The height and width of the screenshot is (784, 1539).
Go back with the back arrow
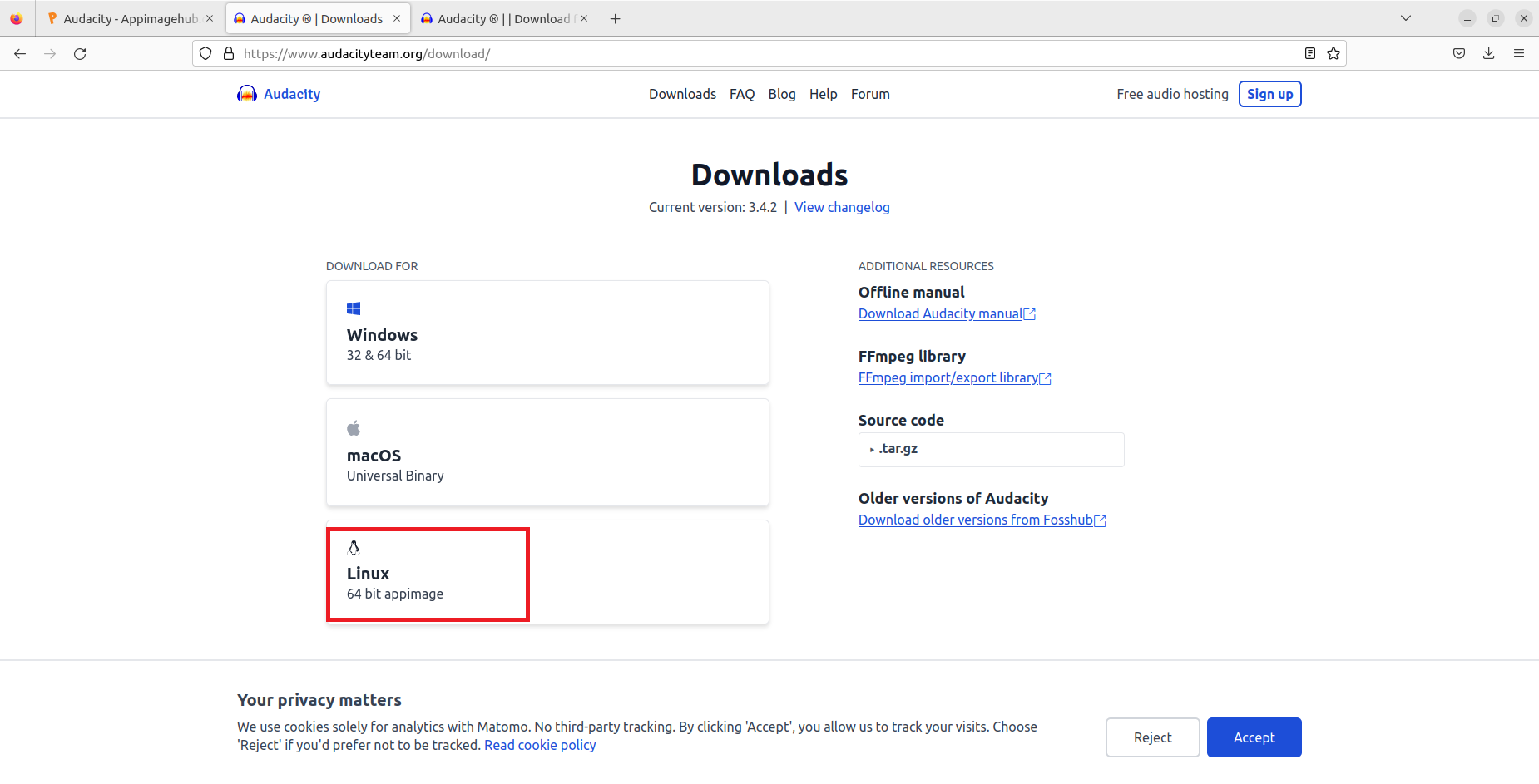pos(20,54)
